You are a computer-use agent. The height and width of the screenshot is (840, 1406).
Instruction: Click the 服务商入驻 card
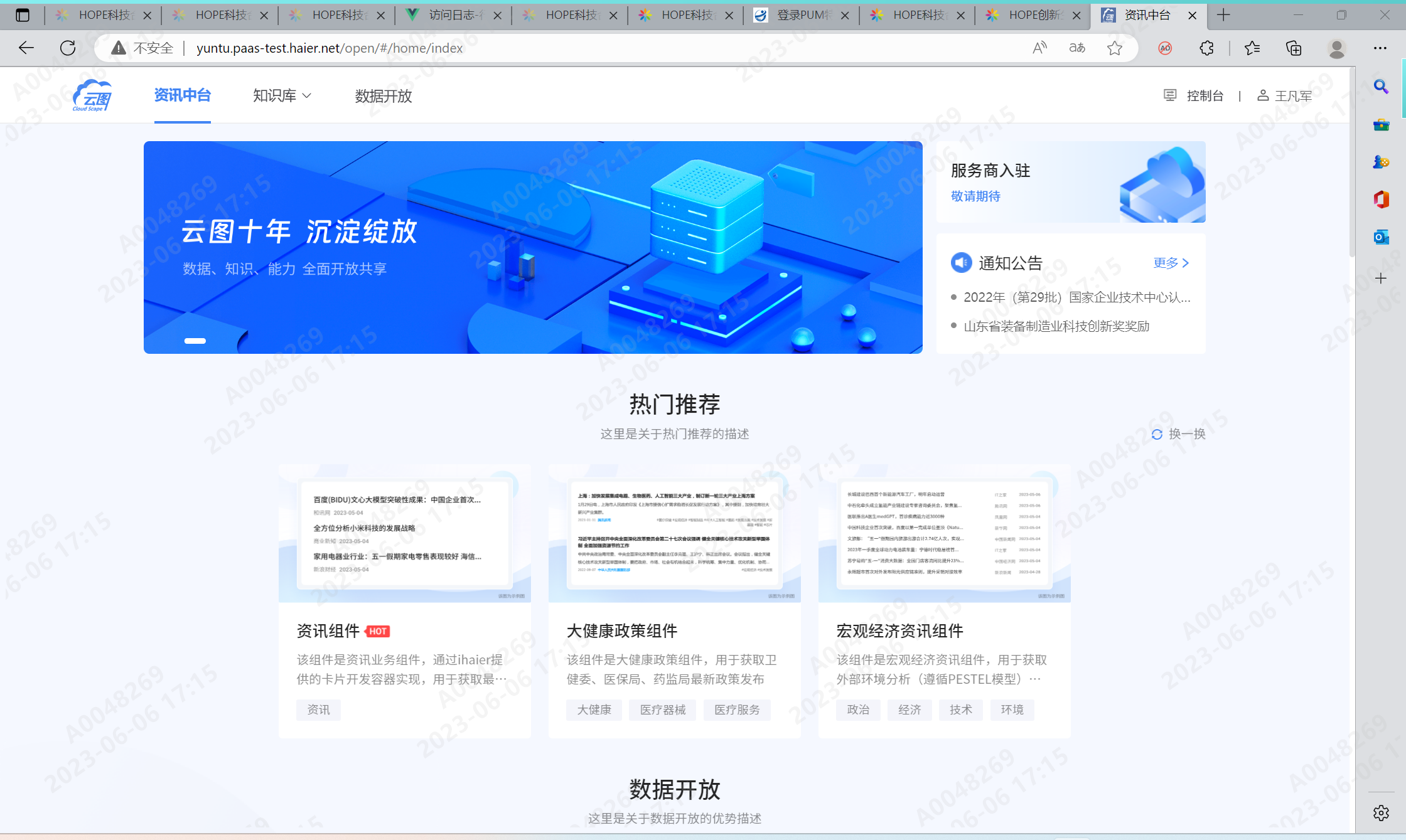(x=1071, y=182)
